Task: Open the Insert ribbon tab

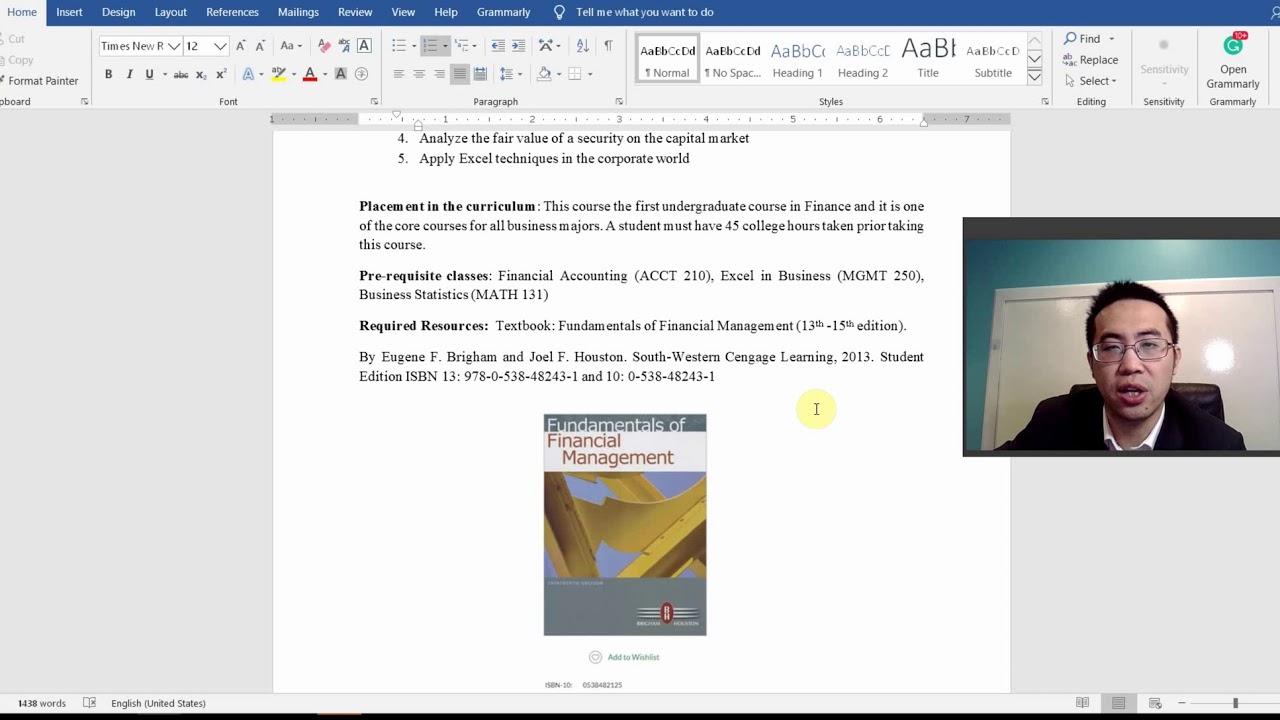Action: (x=69, y=12)
